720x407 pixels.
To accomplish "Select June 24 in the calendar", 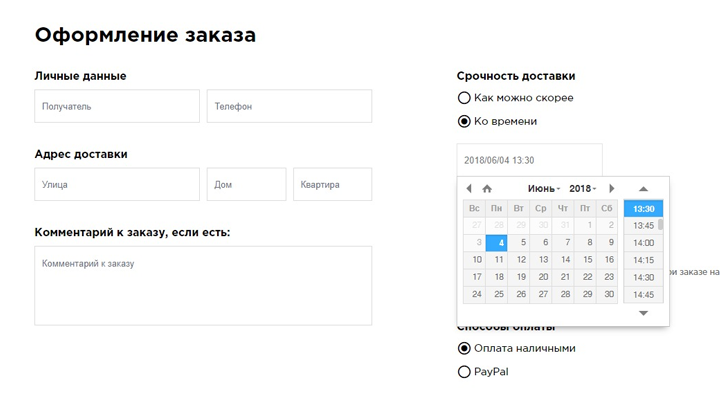I will 474,294.
